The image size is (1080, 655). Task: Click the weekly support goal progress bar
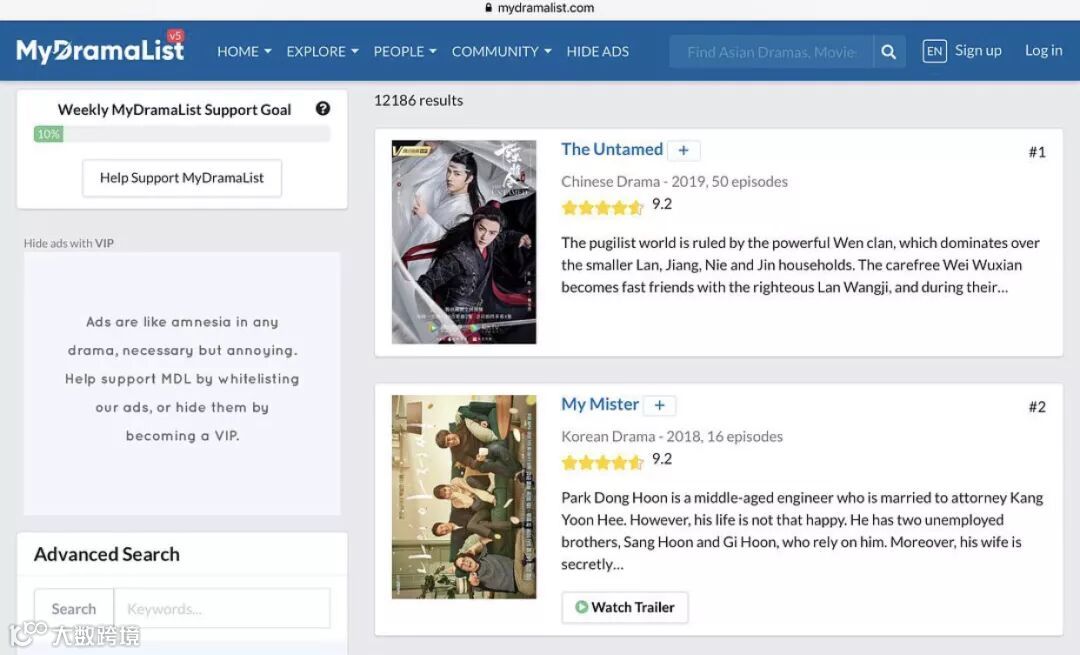pos(182,134)
